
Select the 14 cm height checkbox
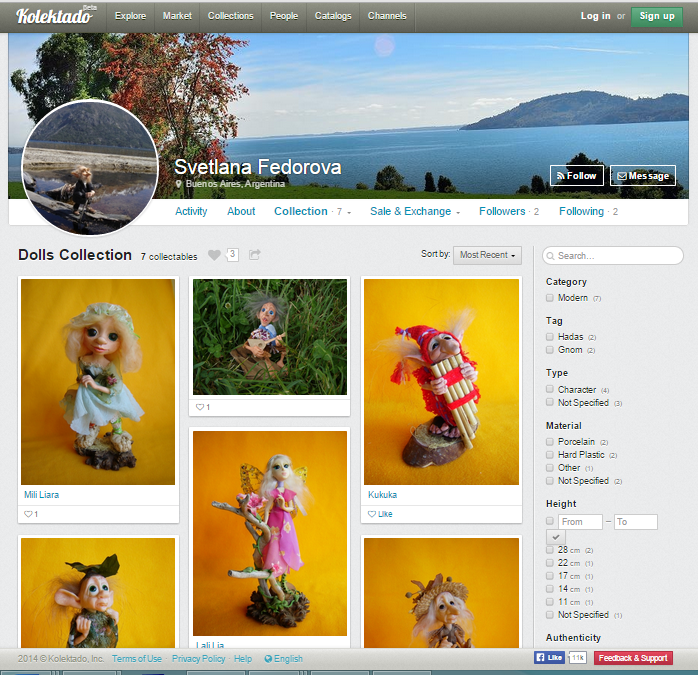pos(550,589)
